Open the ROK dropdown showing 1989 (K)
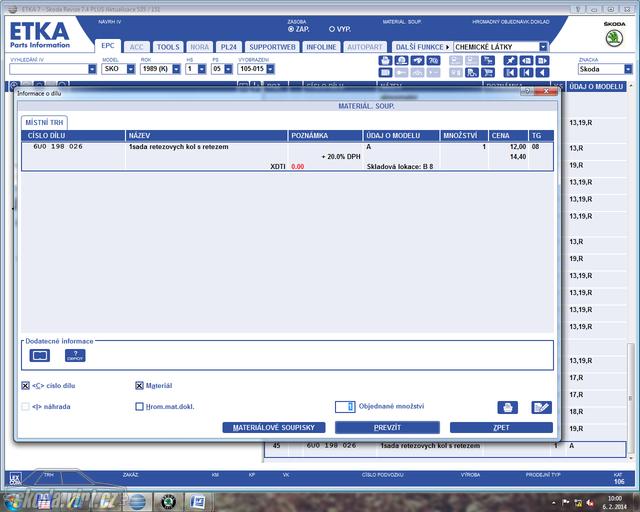The image size is (640, 512). click(x=176, y=69)
